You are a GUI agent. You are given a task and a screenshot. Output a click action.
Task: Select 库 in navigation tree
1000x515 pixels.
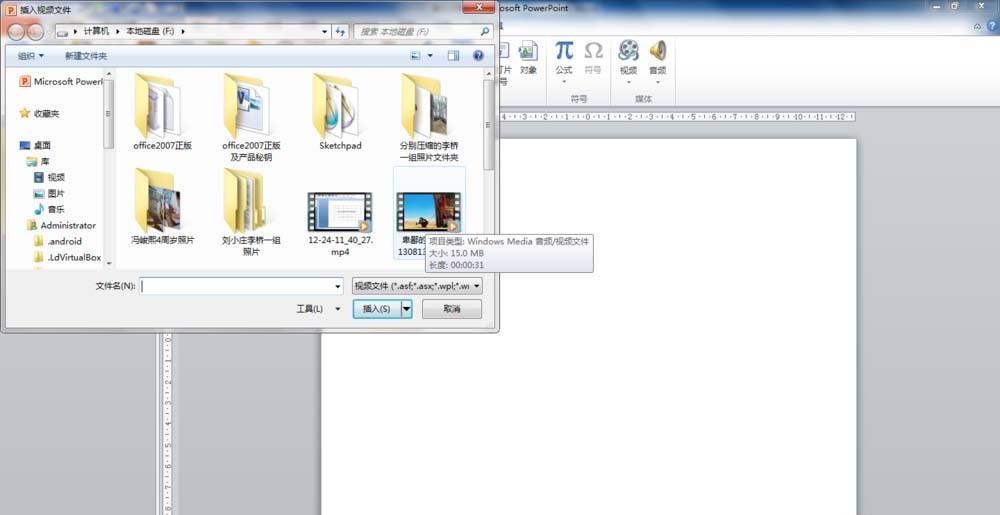pyautogui.click(x=38, y=161)
